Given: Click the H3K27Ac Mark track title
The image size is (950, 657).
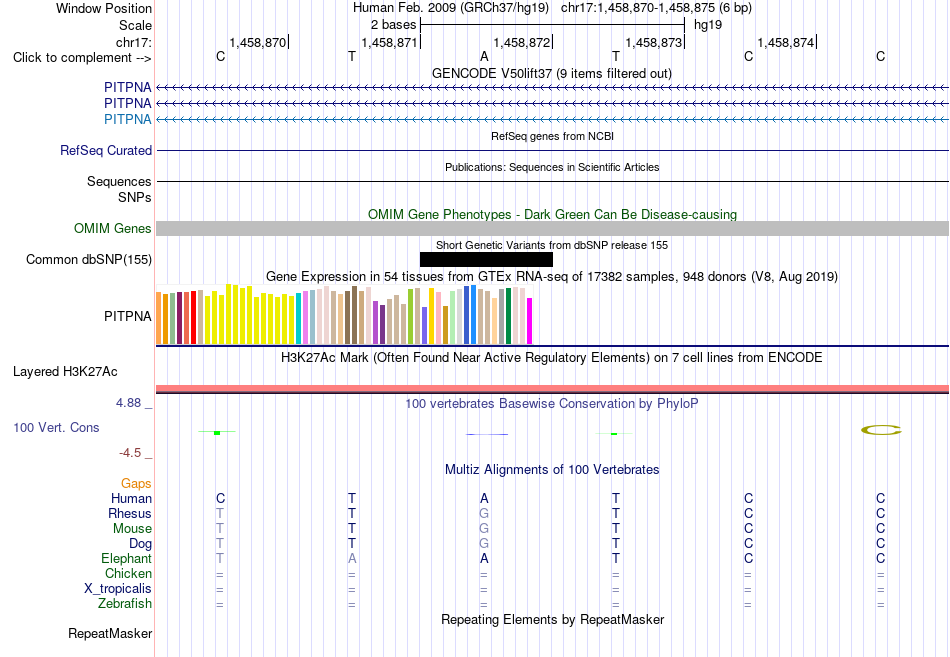Looking at the screenshot, I should click(x=551, y=358).
